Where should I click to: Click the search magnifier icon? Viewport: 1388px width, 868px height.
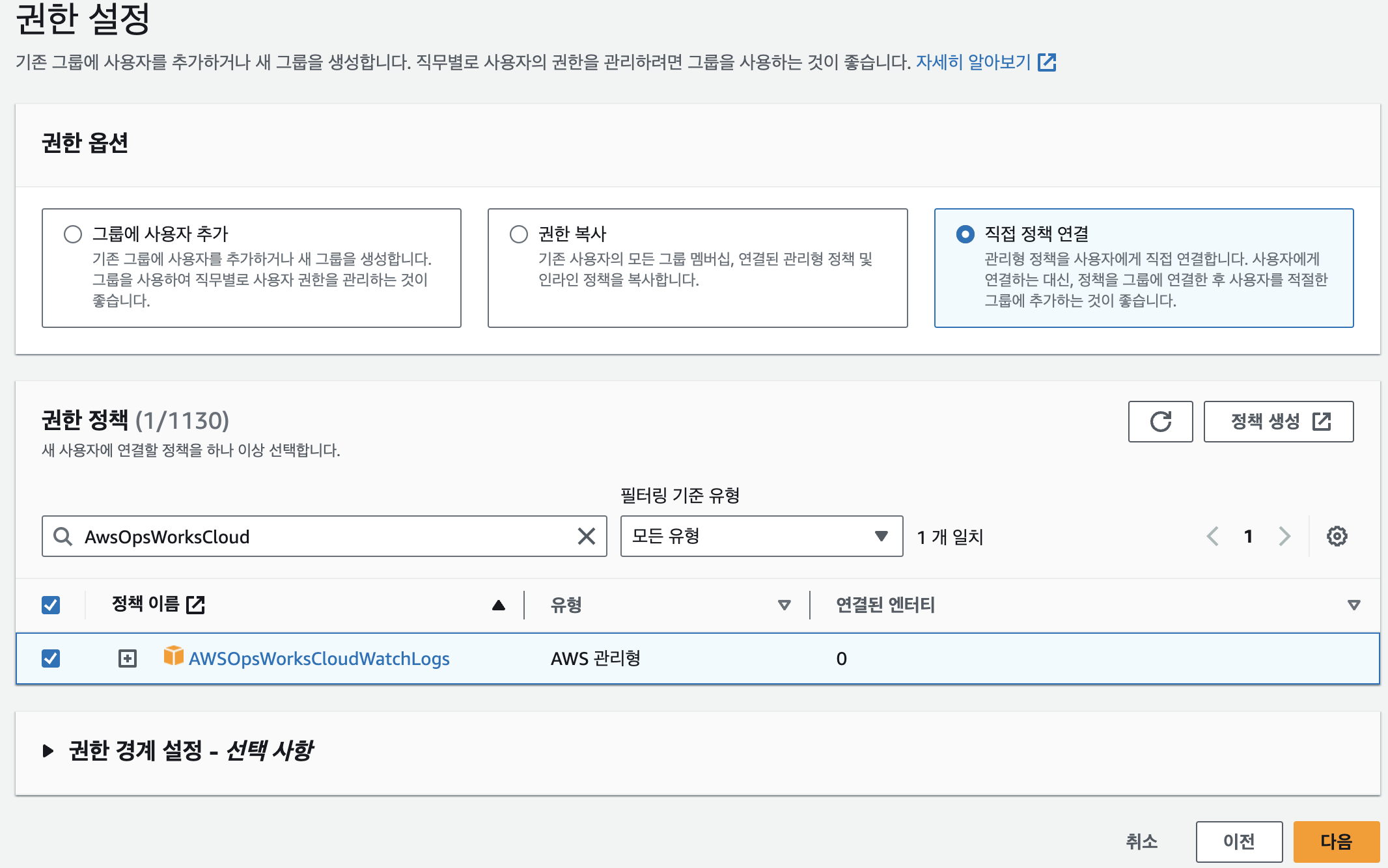click(62, 536)
